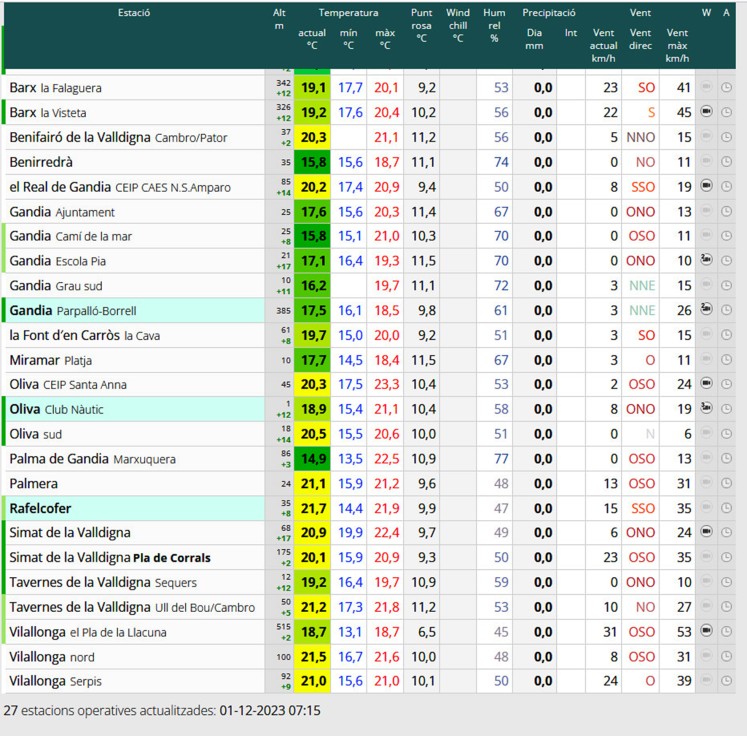The width and height of the screenshot is (747, 736).
Task: Click the clock icon for Rafelcofer
Action: pyautogui.click(x=727, y=508)
